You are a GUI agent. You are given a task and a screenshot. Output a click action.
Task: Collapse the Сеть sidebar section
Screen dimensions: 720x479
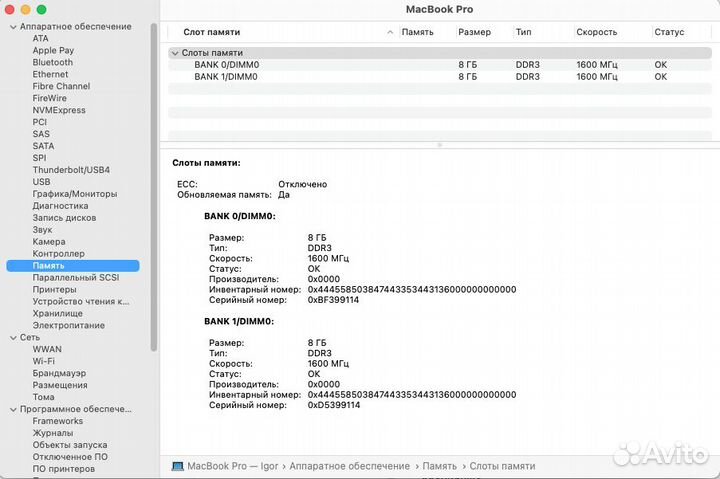click(x=11, y=338)
